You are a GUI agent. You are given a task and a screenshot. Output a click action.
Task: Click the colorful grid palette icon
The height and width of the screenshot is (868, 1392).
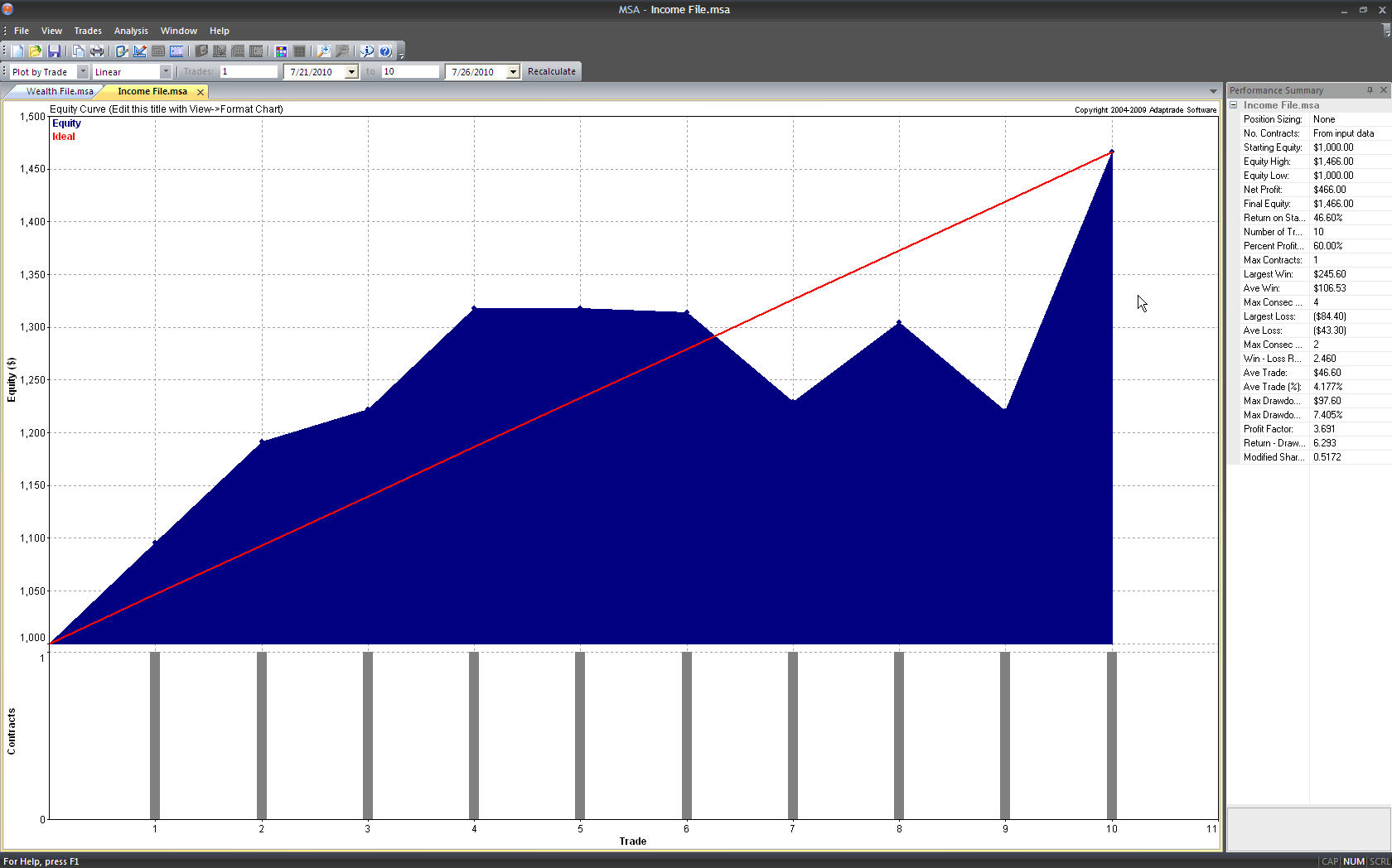tap(281, 51)
